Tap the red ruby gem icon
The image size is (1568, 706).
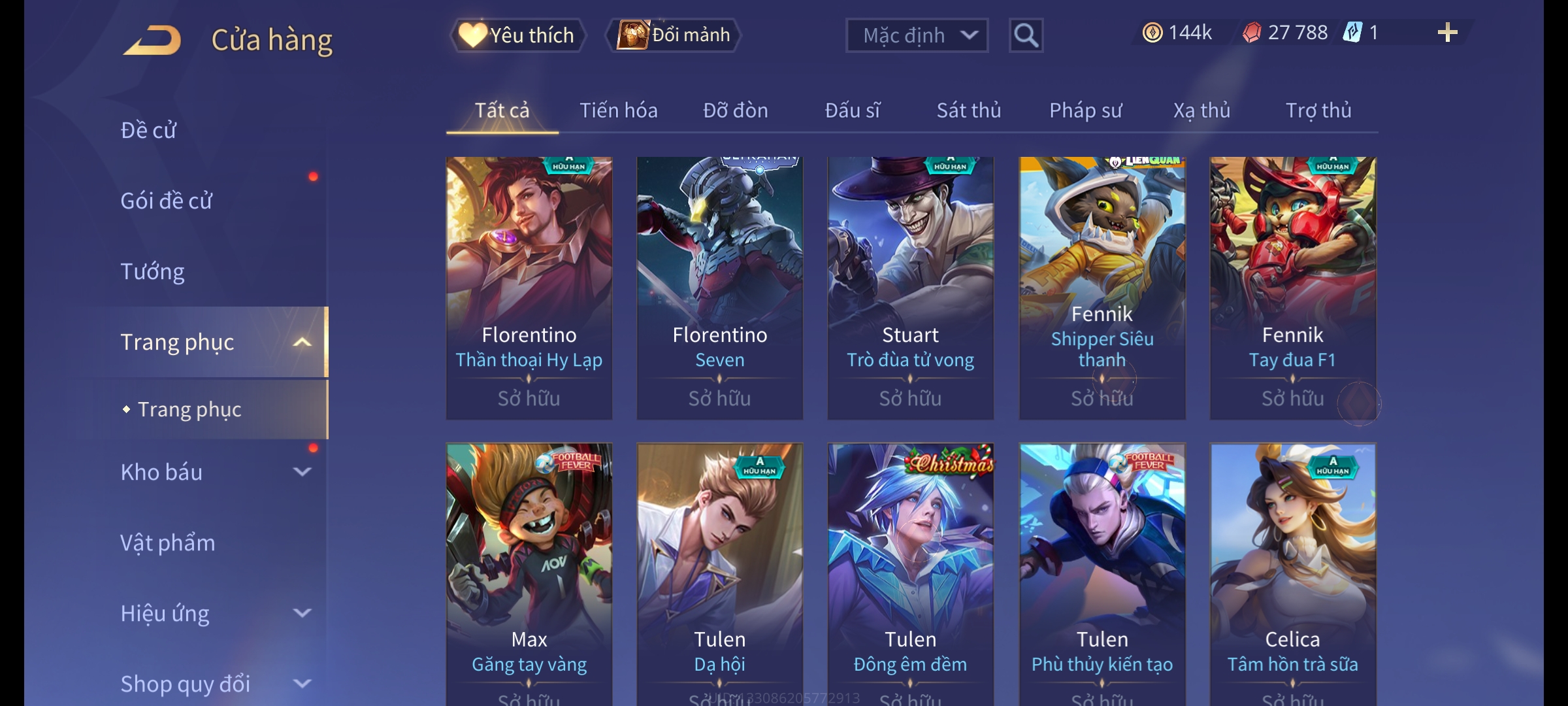[x=1252, y=33]
